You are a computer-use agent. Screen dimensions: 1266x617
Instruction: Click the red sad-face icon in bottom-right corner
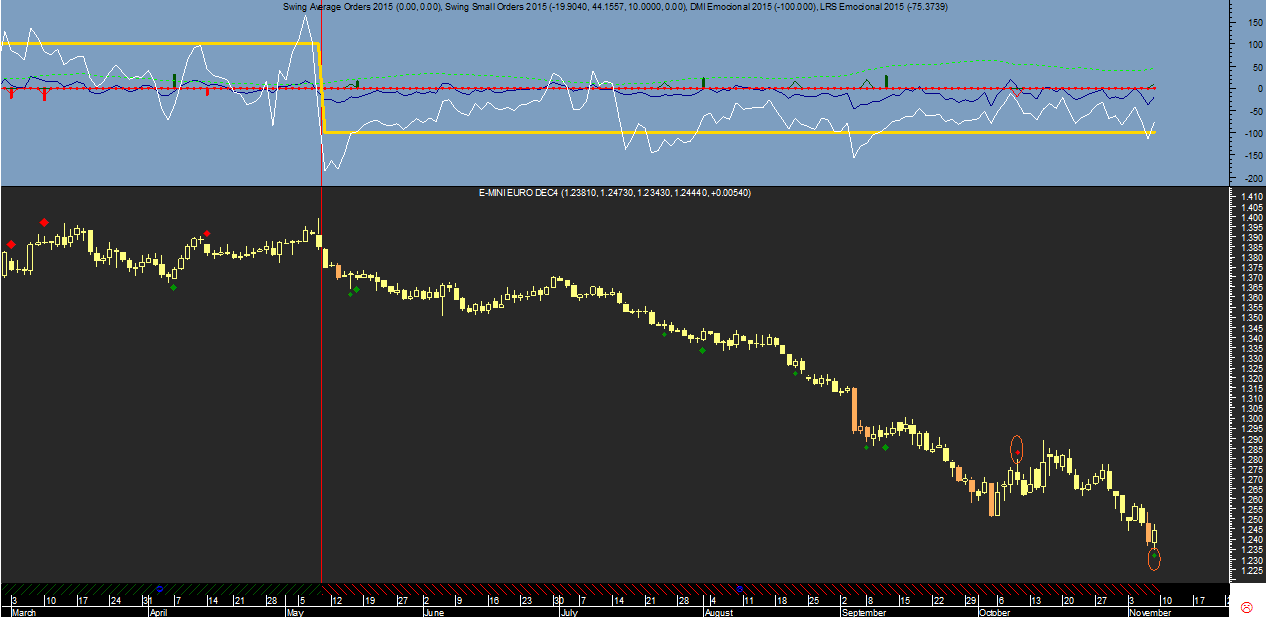1247,607
